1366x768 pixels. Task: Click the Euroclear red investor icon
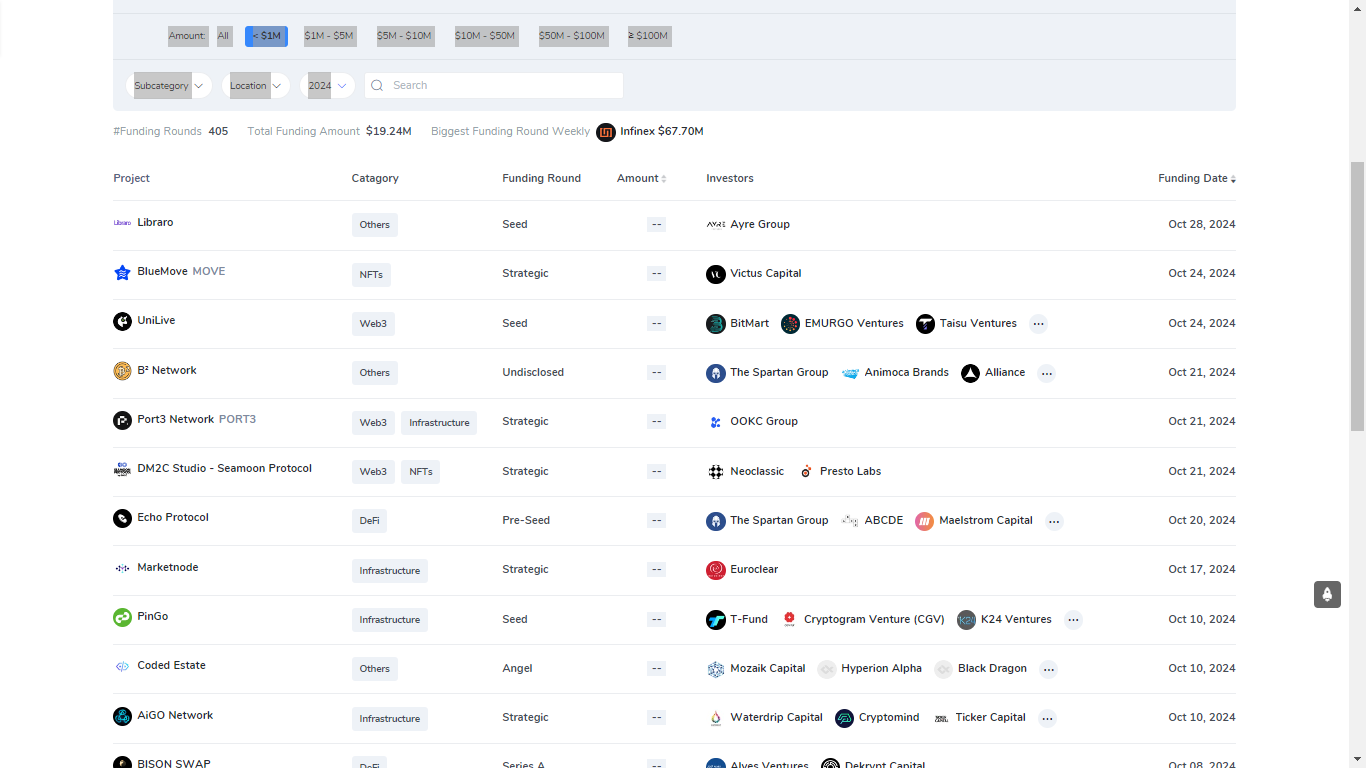coord(716,570)
